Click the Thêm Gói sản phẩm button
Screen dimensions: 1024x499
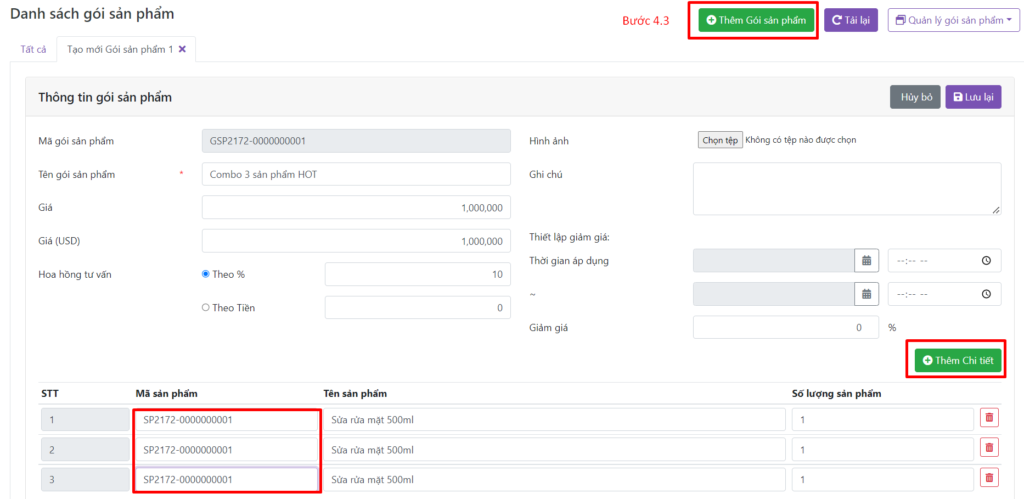point(756,20)
